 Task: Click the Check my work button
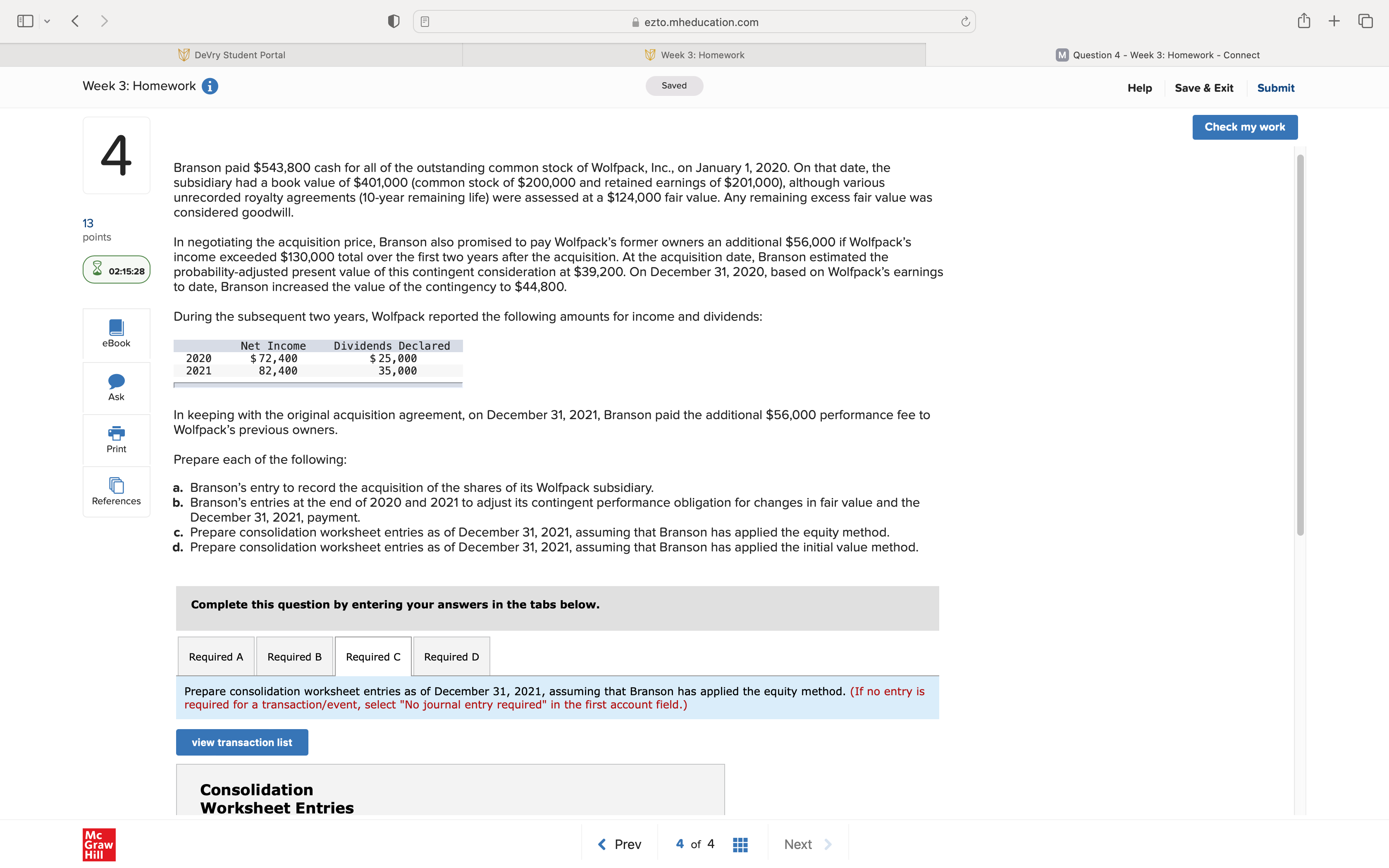click(x=1244, y=127)
